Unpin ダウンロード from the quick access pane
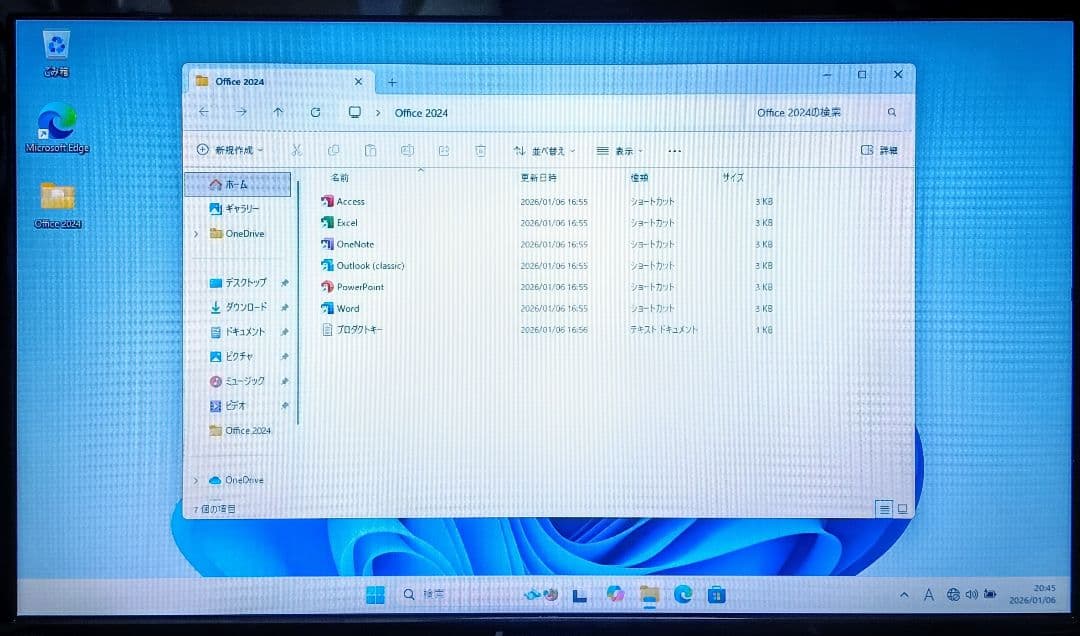 pyautogui.click(x=284, y=309)
